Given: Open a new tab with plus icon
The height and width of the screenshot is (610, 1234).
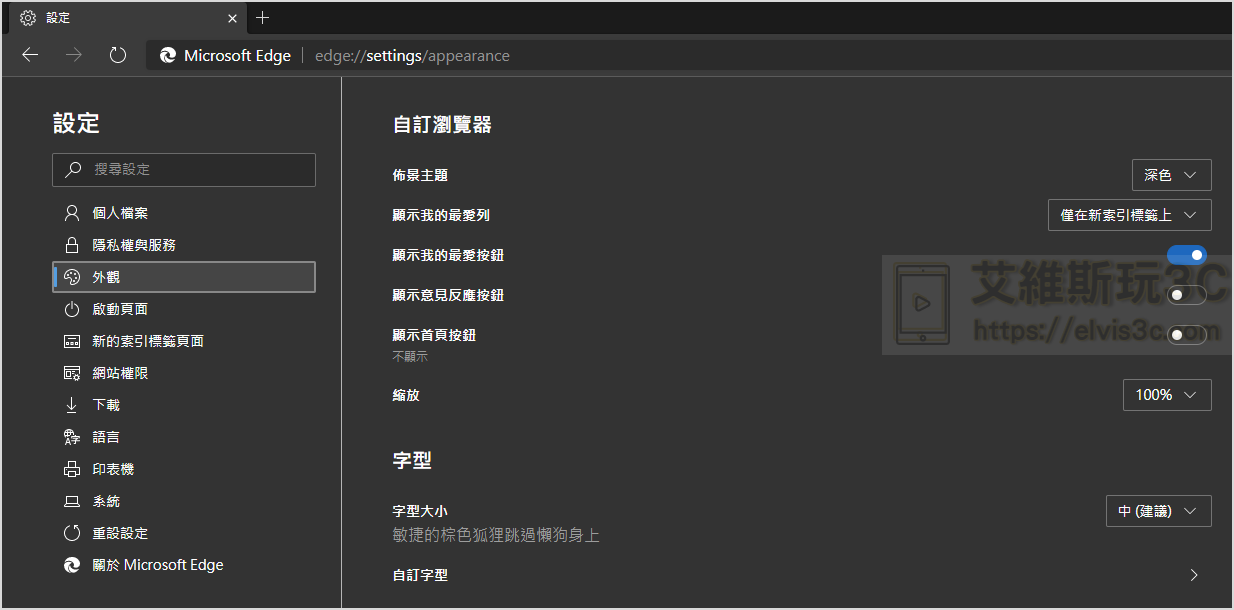Looking at the screenshot, I should tap(263, 18).
